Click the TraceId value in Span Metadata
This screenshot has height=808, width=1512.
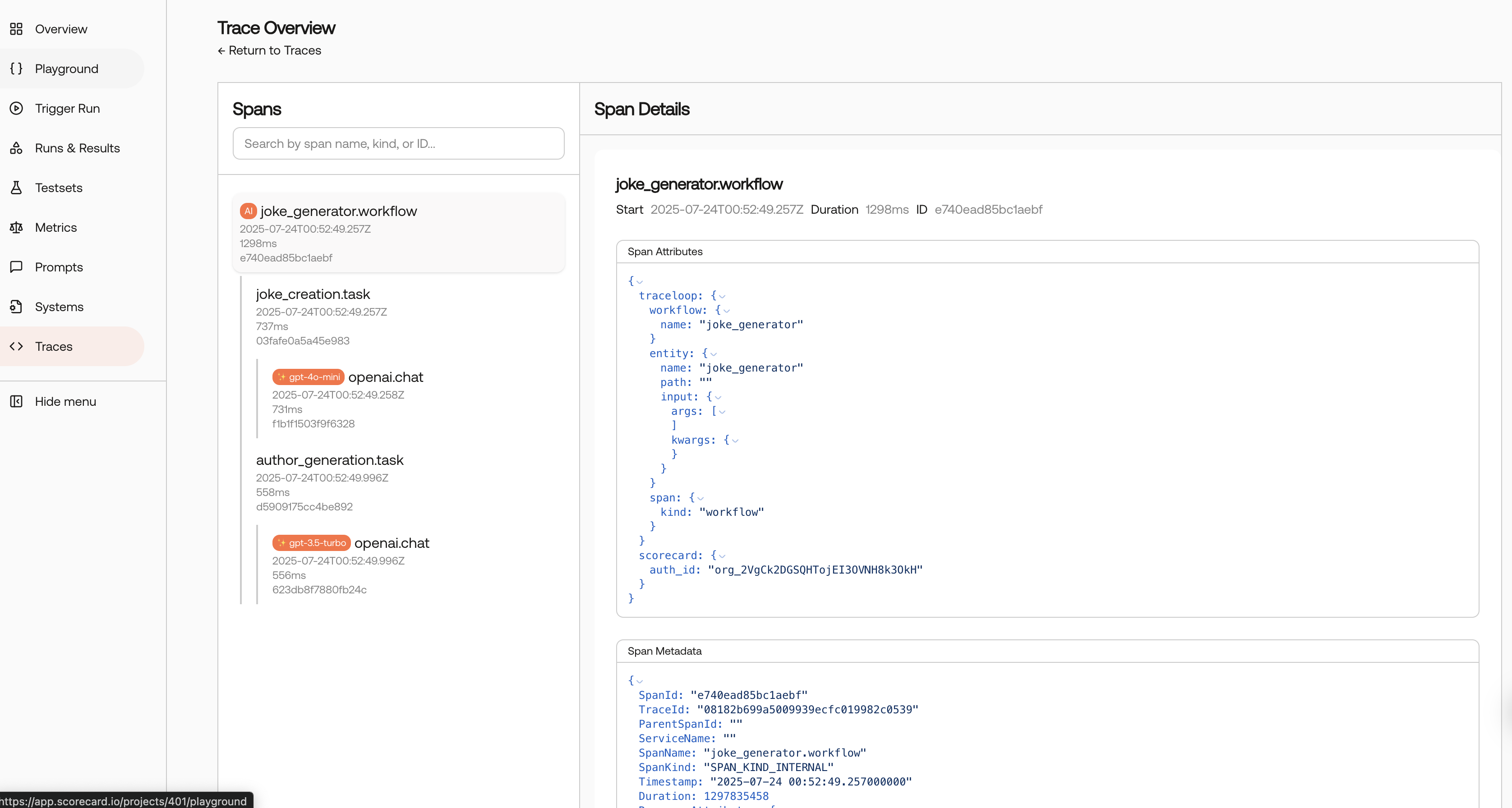tap(808, 709)
